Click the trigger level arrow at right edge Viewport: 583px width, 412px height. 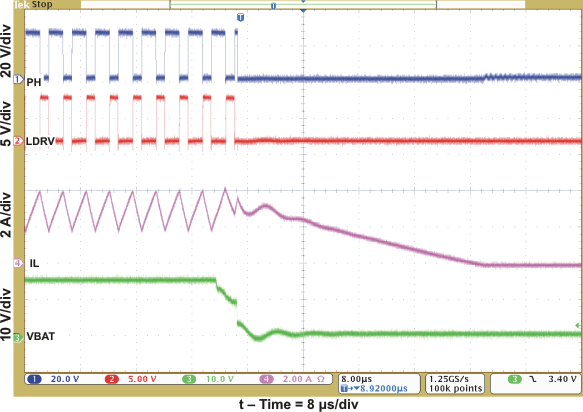click(578, 326)
